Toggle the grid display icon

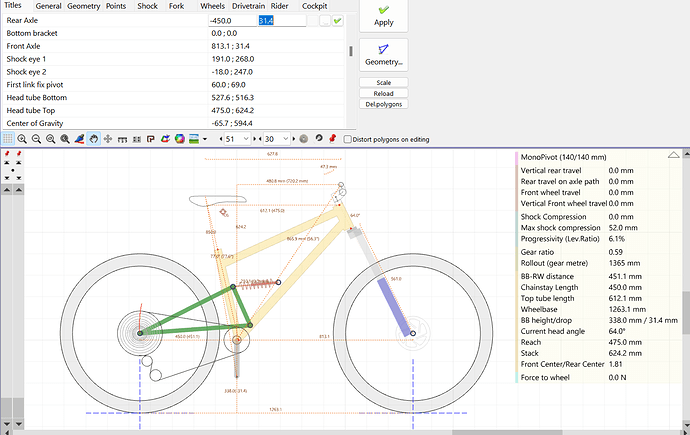[7, 139]
